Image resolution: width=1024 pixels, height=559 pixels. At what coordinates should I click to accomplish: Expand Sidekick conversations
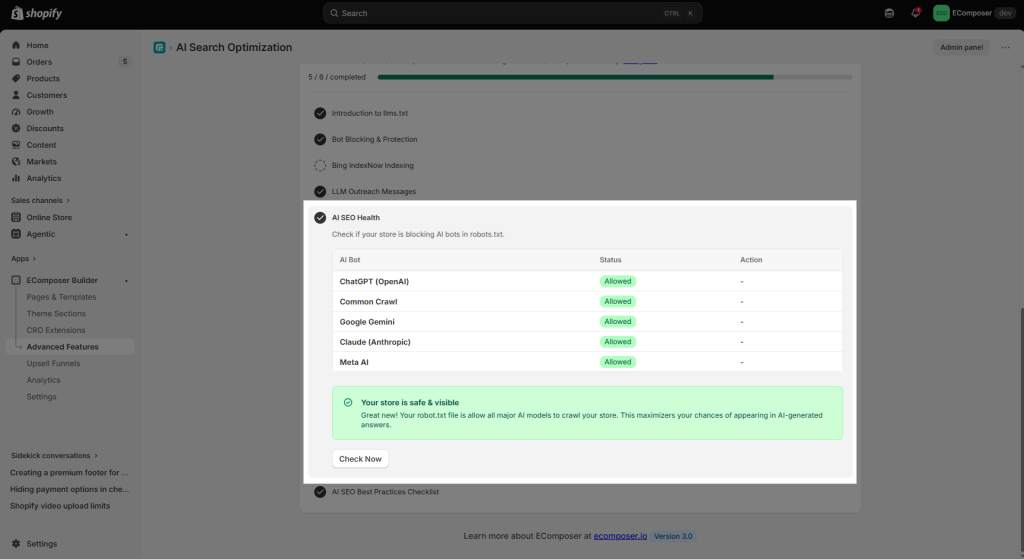pos(54,455)
